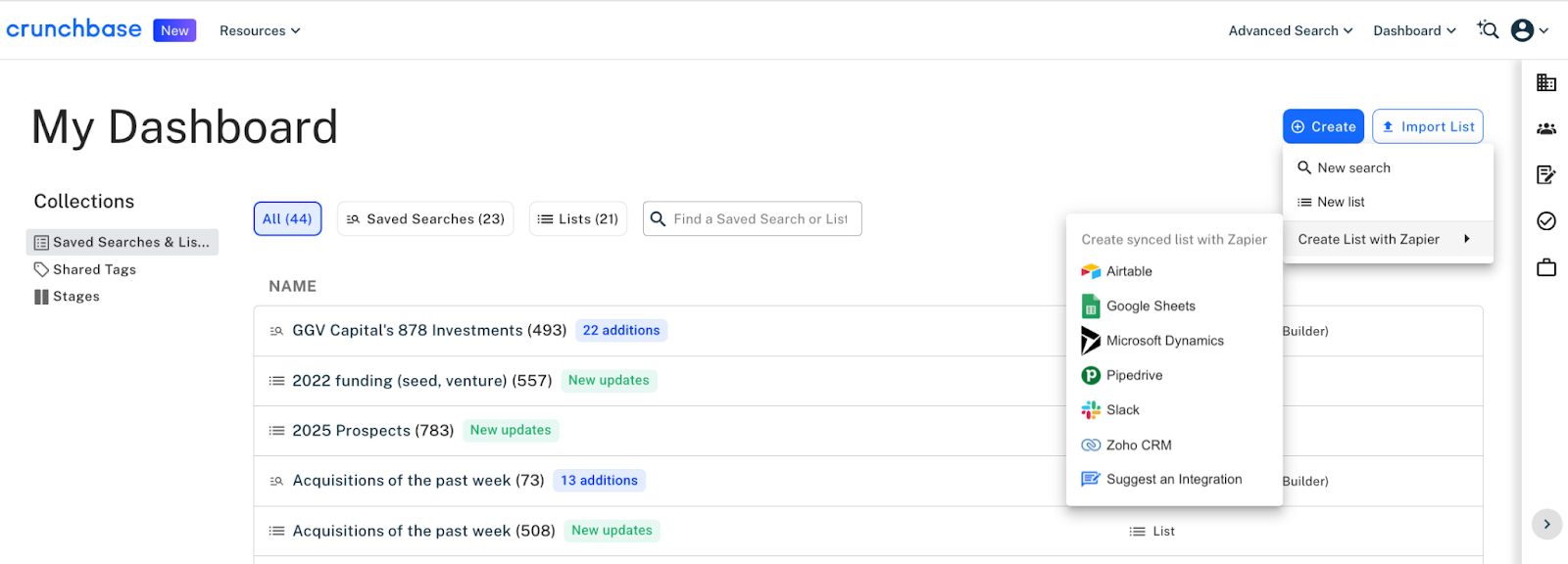Click the Create button

[x=1323, y=126]
